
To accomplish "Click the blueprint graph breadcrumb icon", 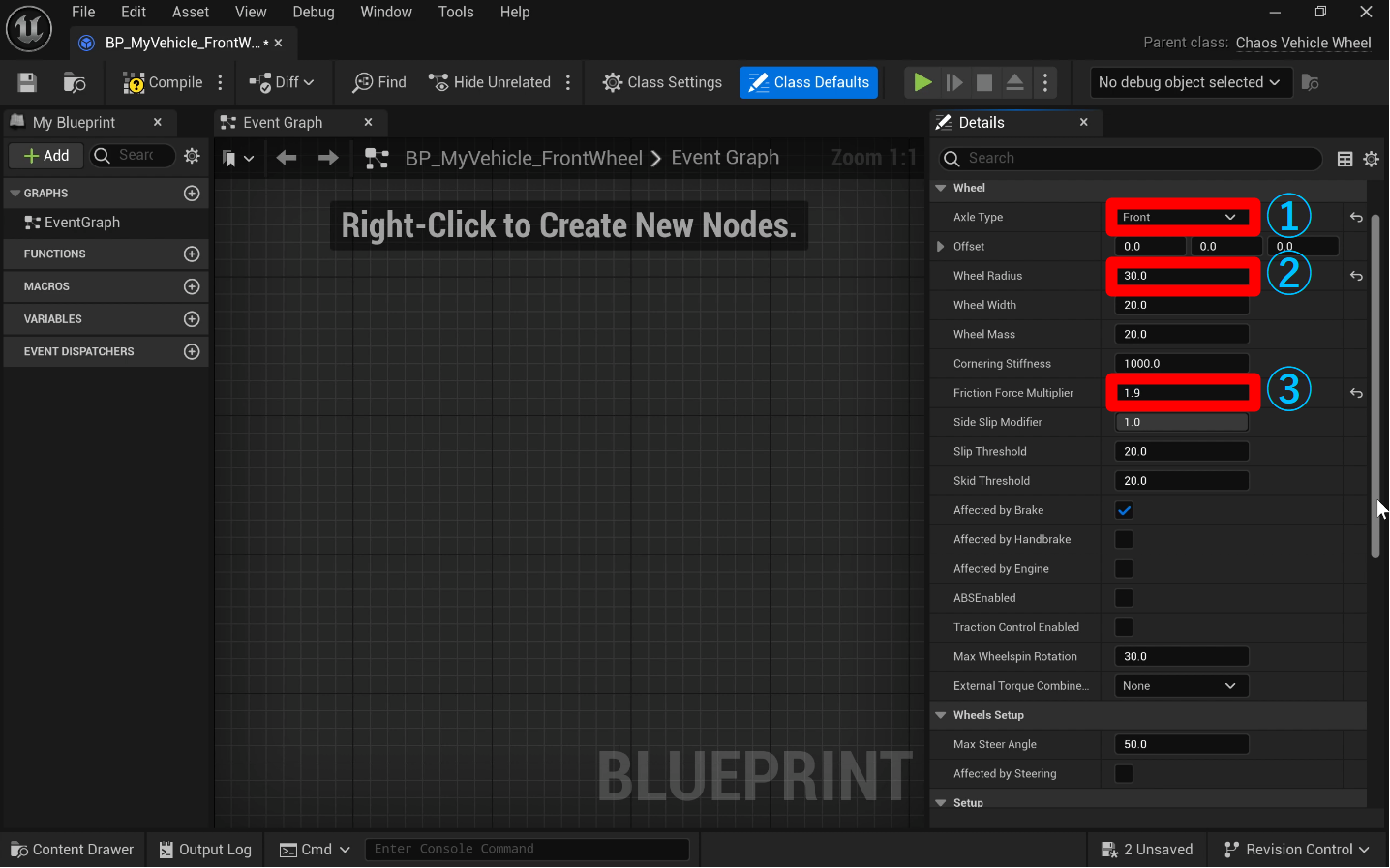I will (x=377, y=158).
